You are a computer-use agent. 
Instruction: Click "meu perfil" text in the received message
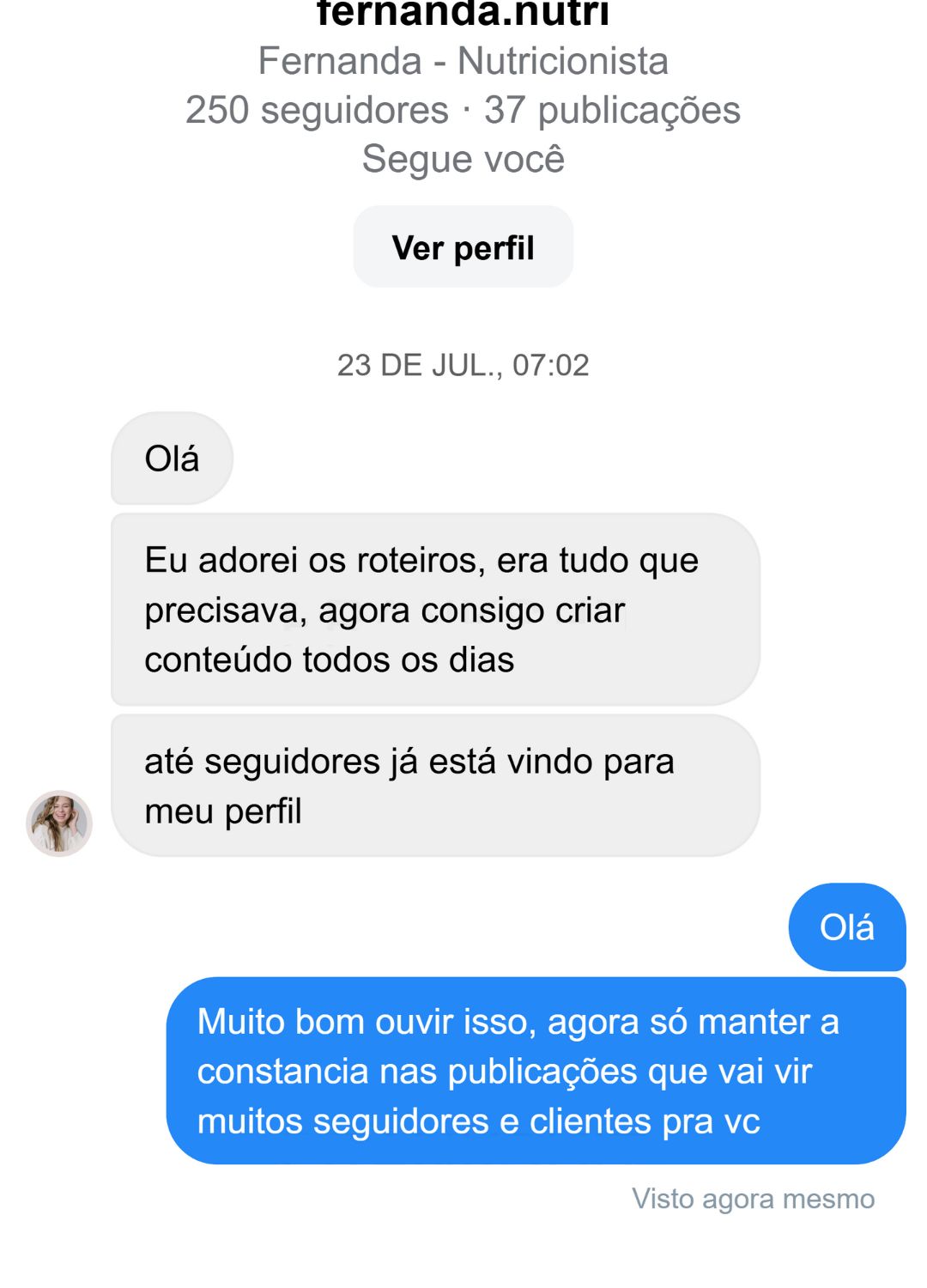click(x=223, y=811)
